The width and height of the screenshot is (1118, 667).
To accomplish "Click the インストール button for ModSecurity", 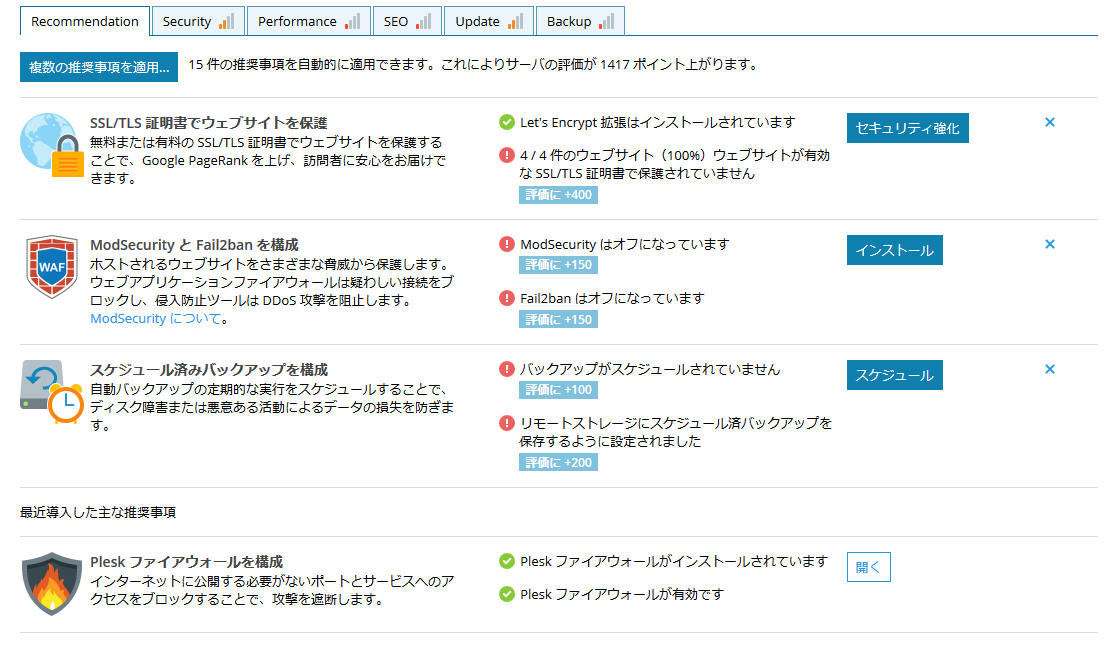I will point(894,250).
